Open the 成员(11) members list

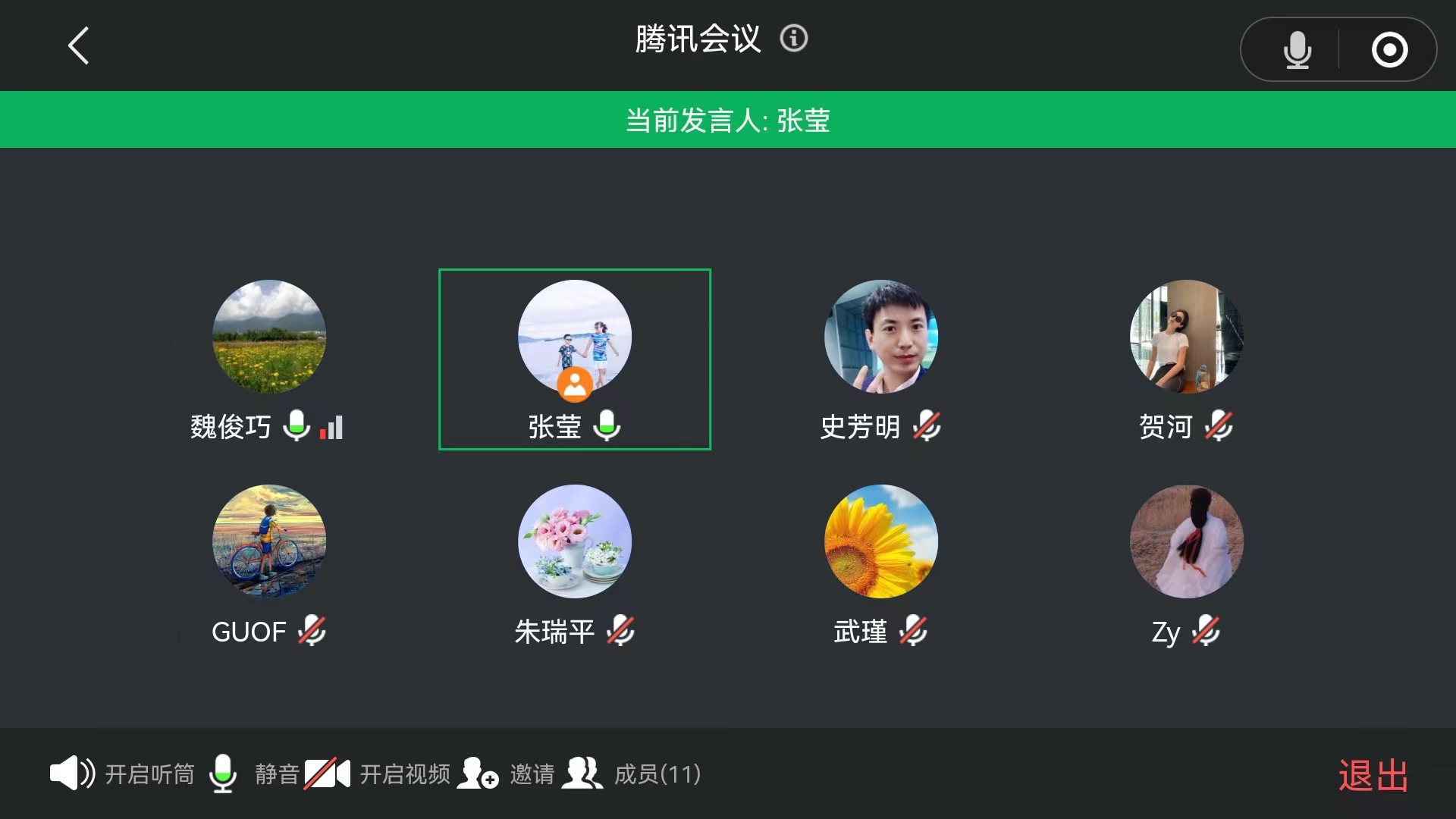pos(632,773)
